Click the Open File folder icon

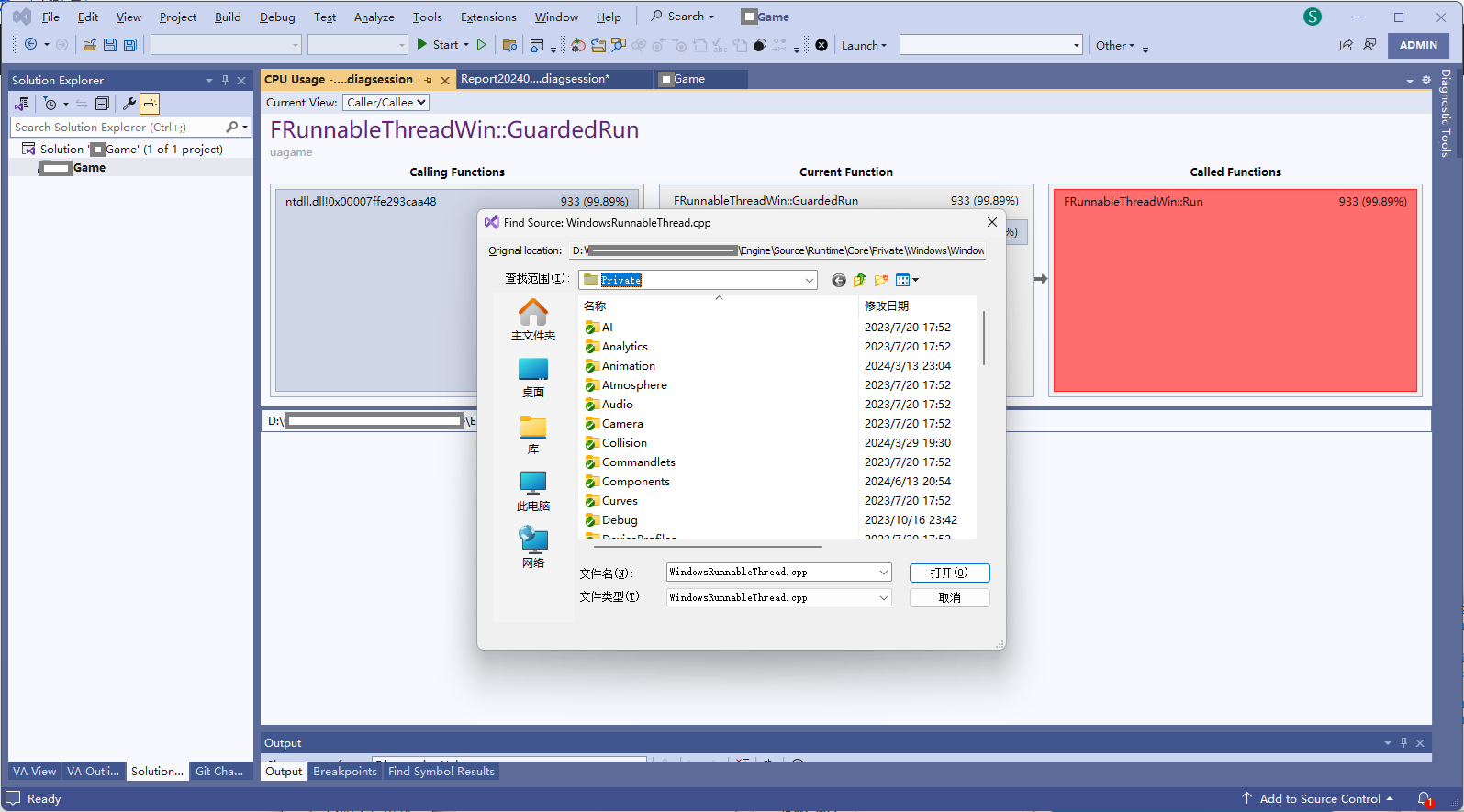tap(90, 45)
